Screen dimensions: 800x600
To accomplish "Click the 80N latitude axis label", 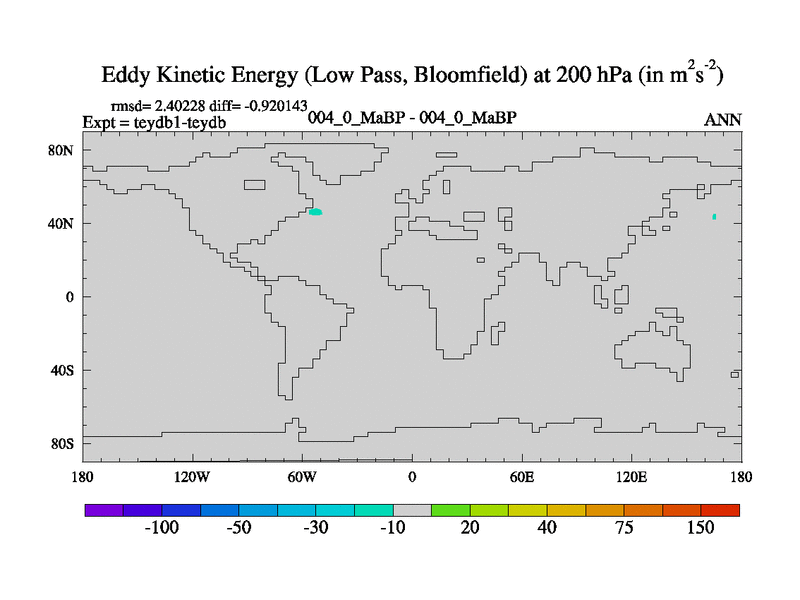I will 62,151.
